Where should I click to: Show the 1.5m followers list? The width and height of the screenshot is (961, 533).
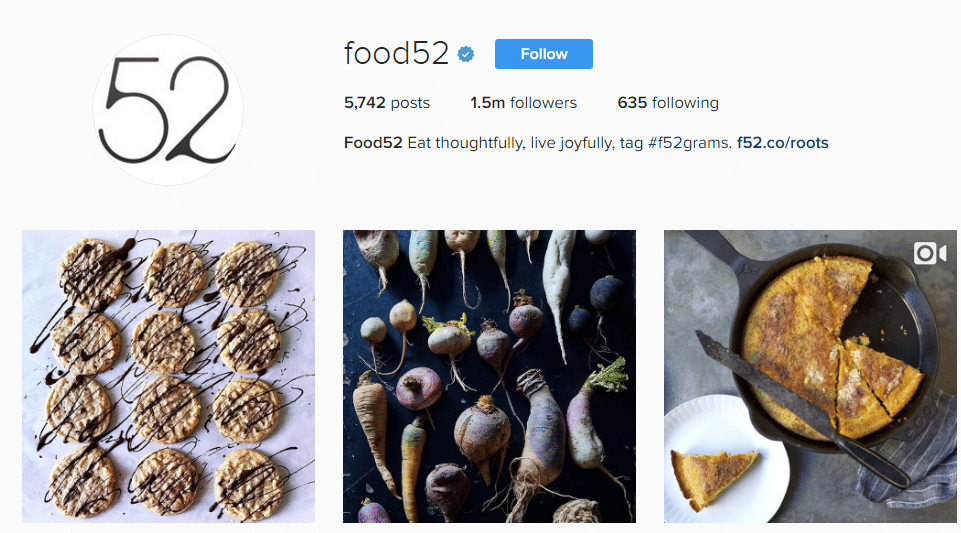[523, 102]
